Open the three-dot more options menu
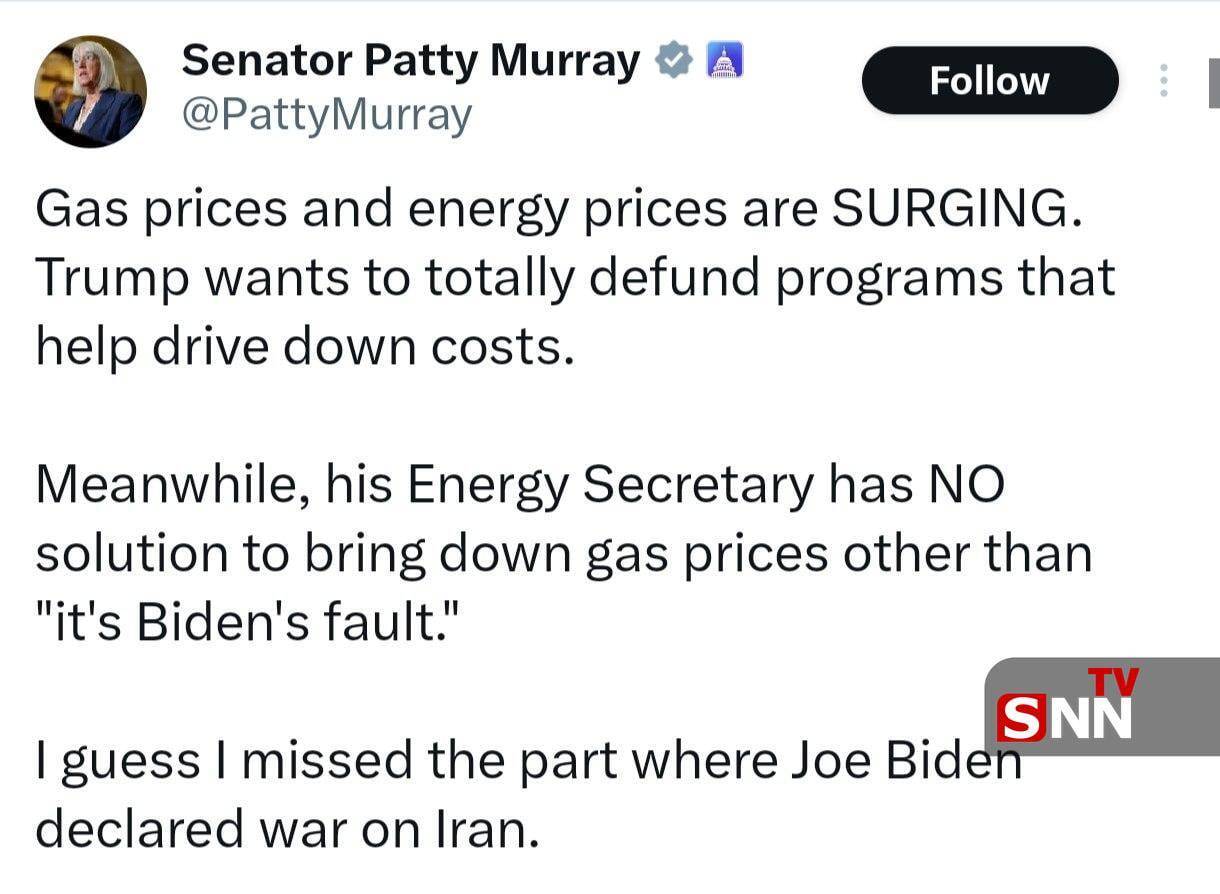This screenshot has height=894, width=1220. [1163, 81]
